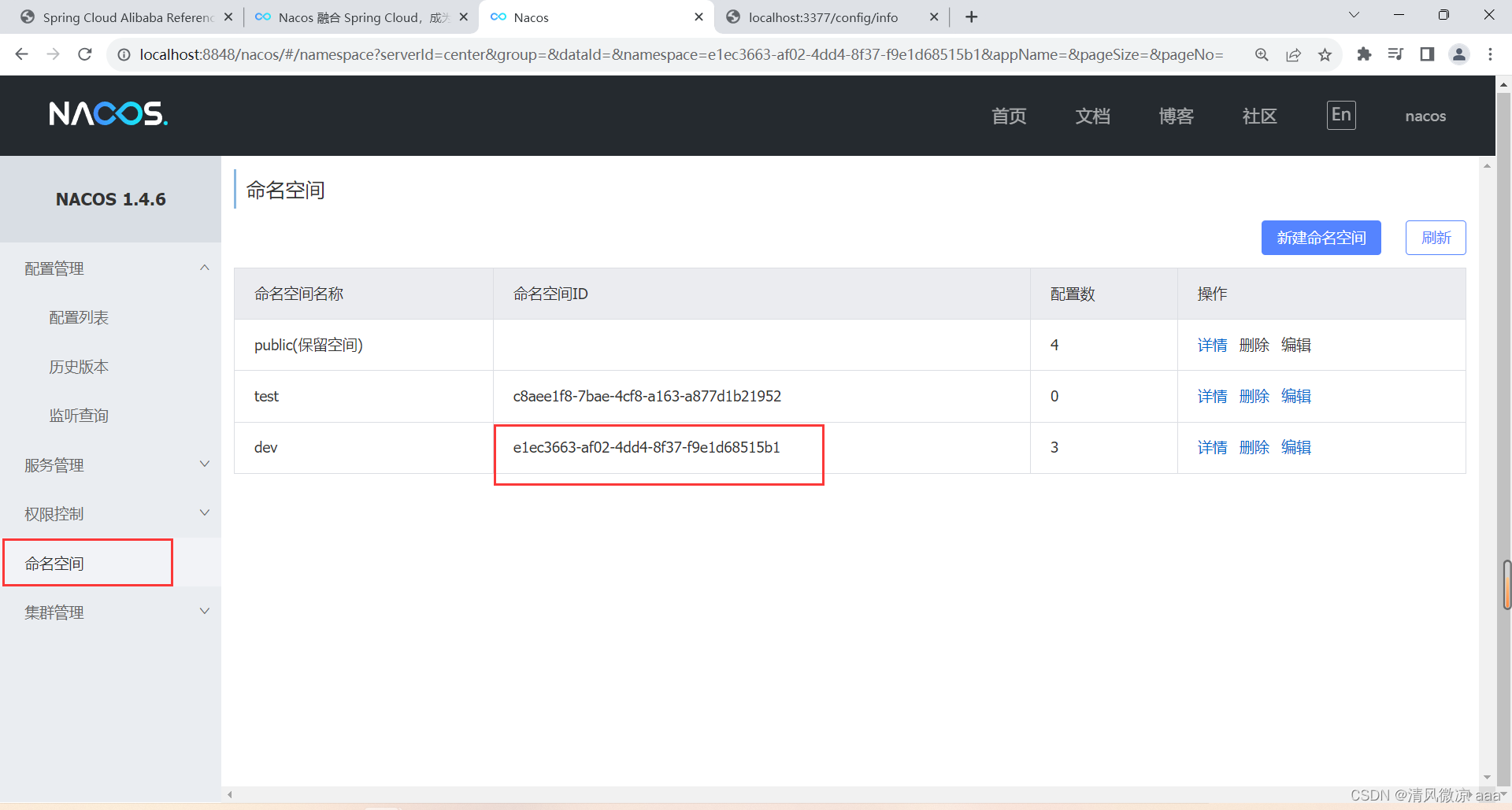Click the dev namespace ID e1ec3663-af02-4dd4-8f37-f9e1d68515b1

click(x=647, y=447)
